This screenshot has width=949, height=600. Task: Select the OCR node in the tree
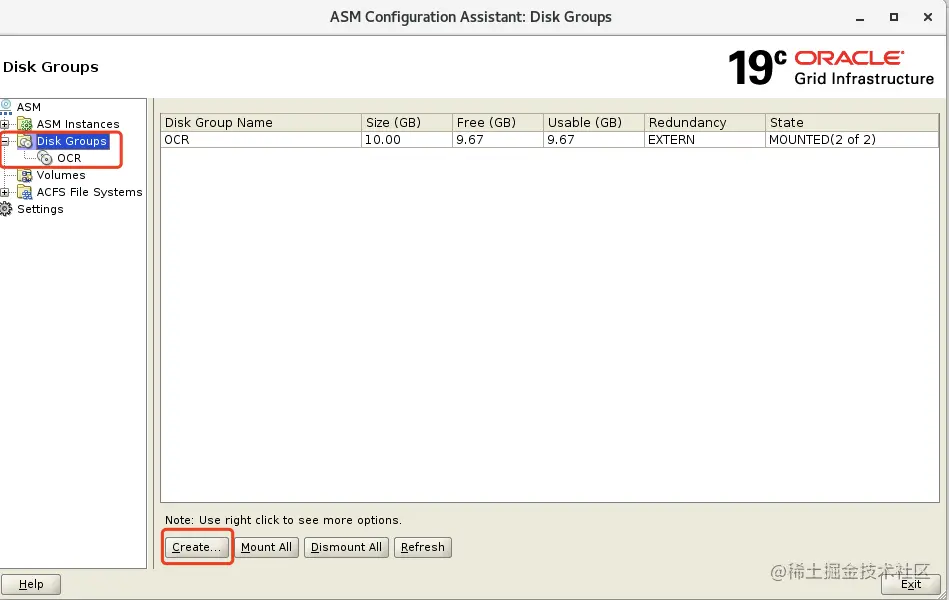[69, 158]
